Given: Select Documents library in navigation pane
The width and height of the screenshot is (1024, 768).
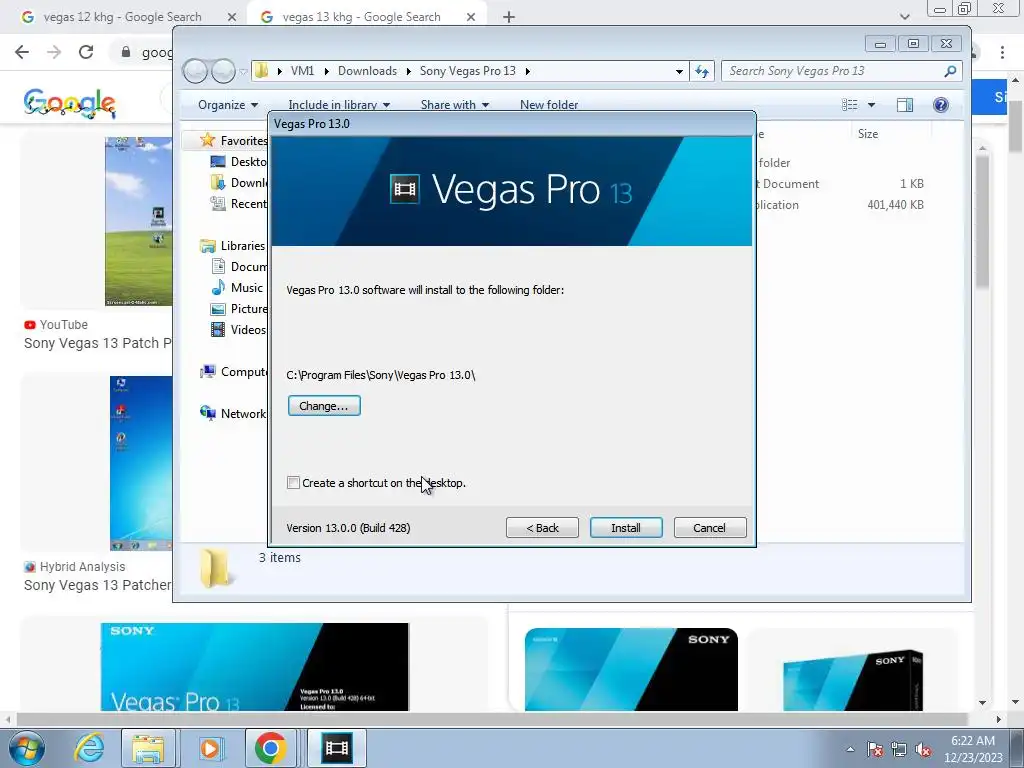Looking at the screenshot, I should (238, 266).
